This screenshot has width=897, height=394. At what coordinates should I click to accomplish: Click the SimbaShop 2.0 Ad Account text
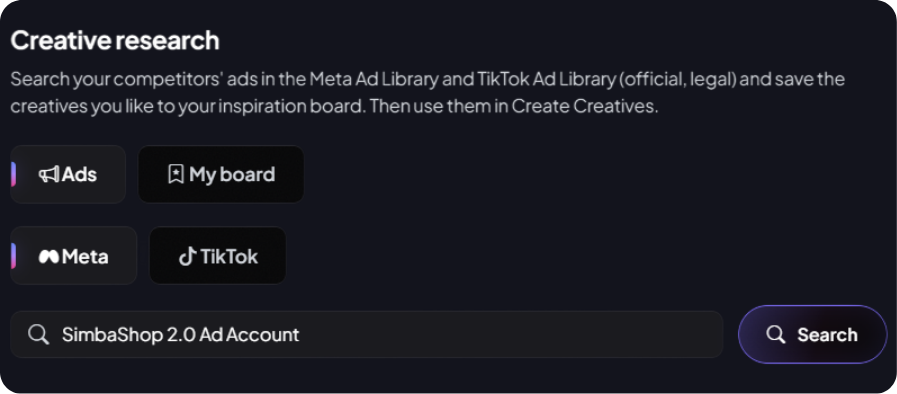point(180,335)
